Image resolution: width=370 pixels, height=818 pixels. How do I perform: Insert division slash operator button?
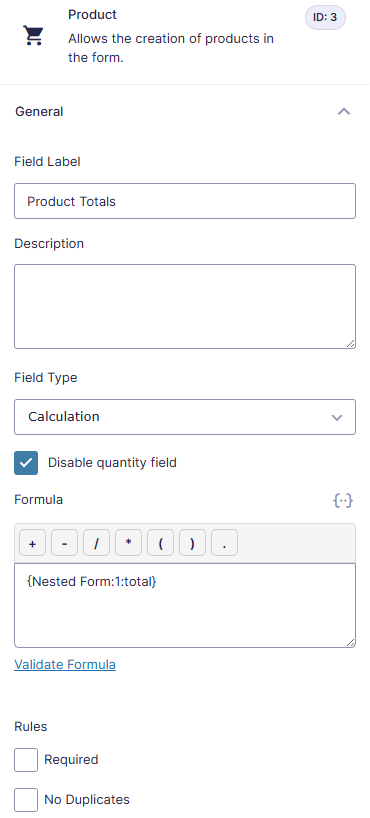click(x=97, y=543)
